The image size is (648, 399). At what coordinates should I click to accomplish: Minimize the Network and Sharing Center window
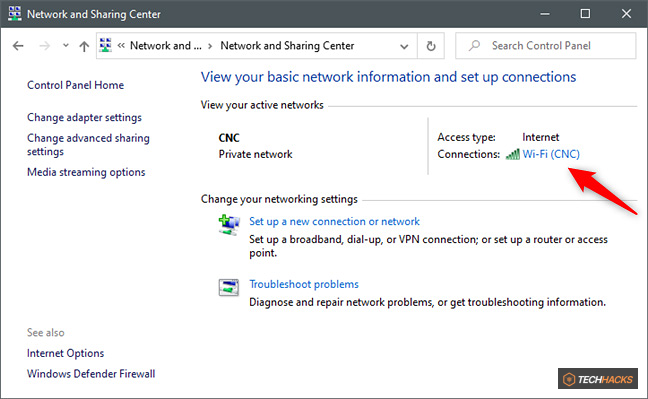click(545, 14)
